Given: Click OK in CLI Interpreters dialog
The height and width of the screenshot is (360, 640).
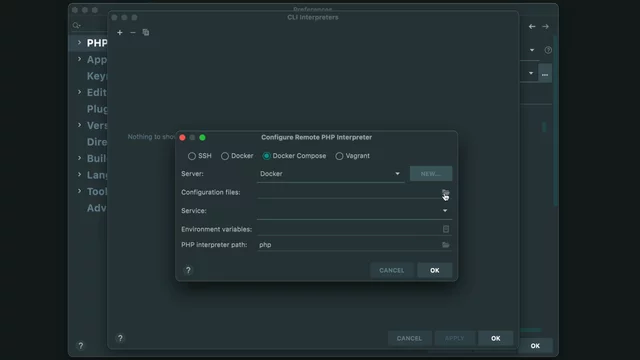Looking at the screenshot, I should pos(496,338).
